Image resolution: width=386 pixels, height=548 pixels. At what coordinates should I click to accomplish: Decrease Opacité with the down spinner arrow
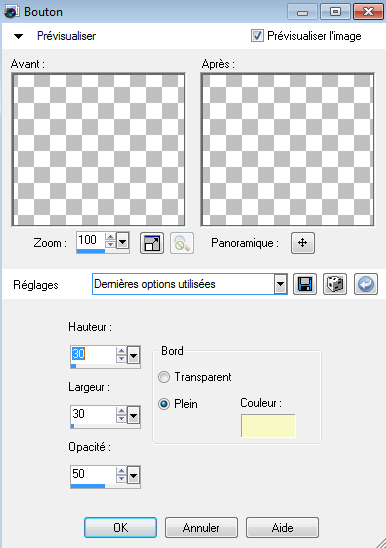(121, 479)
